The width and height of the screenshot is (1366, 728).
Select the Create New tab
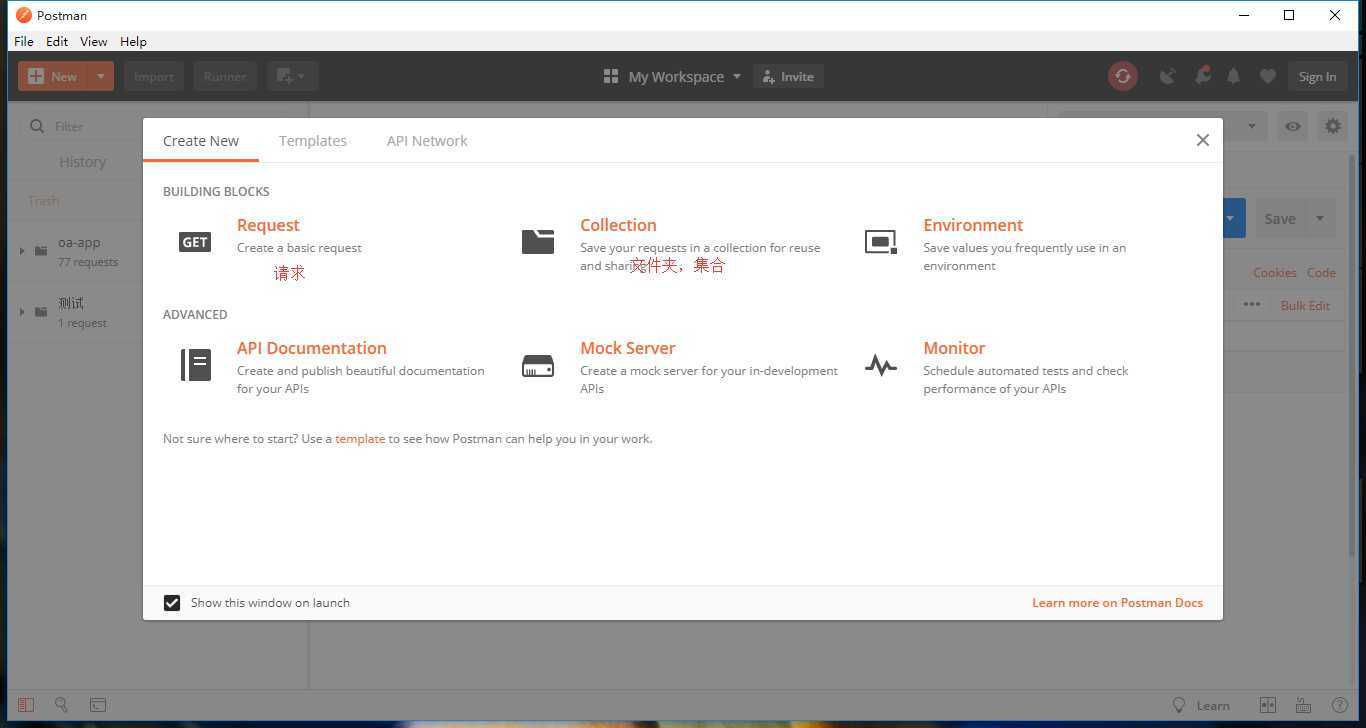pyautogui.click(x=201, y=140)
